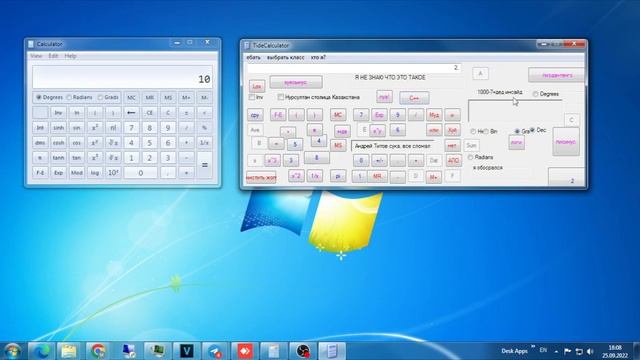Launch Google Chrome from the taskbar
This screenshot has height=360, width=640.
98,351
